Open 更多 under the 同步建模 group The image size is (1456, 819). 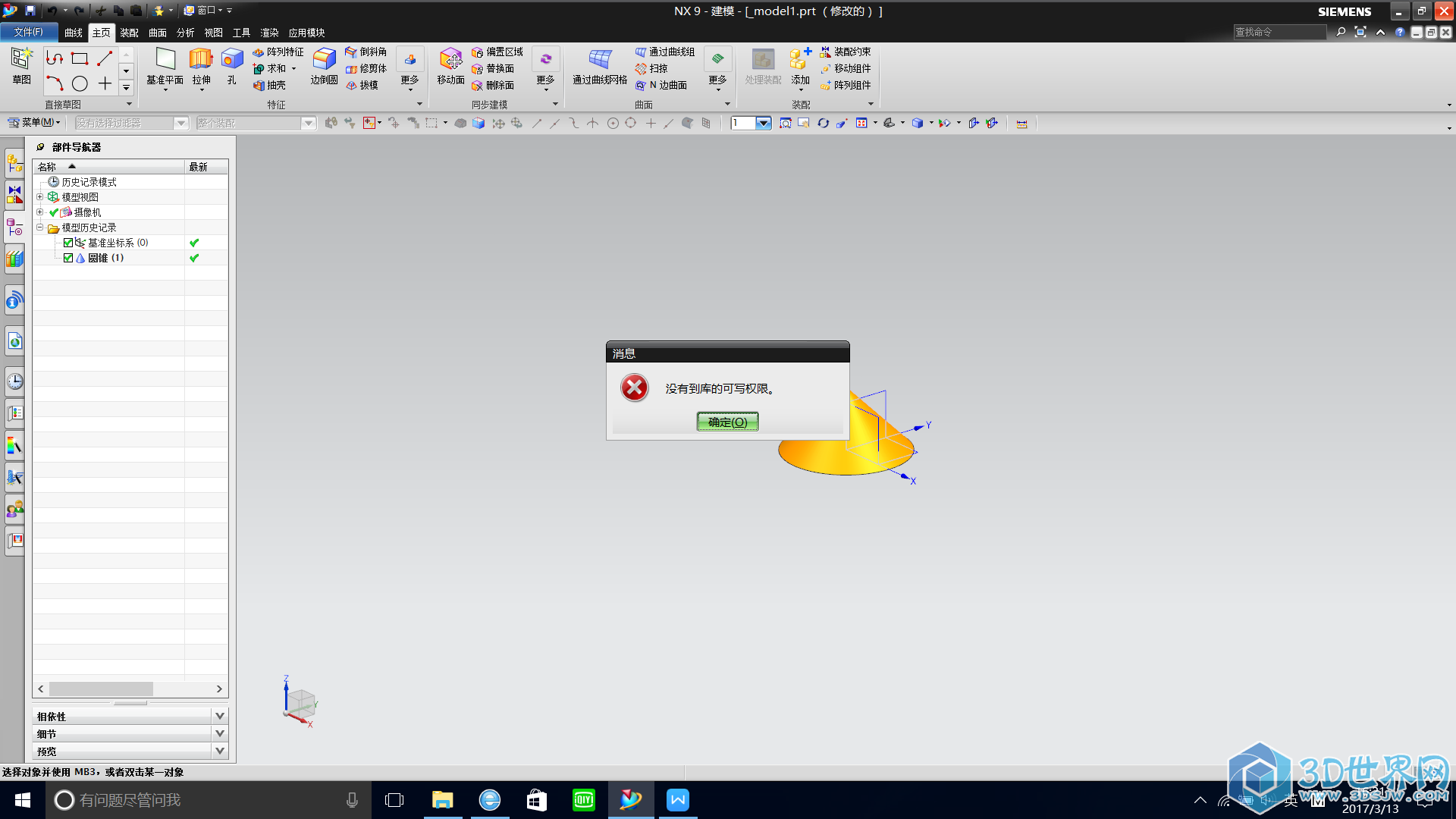[545, 68]
